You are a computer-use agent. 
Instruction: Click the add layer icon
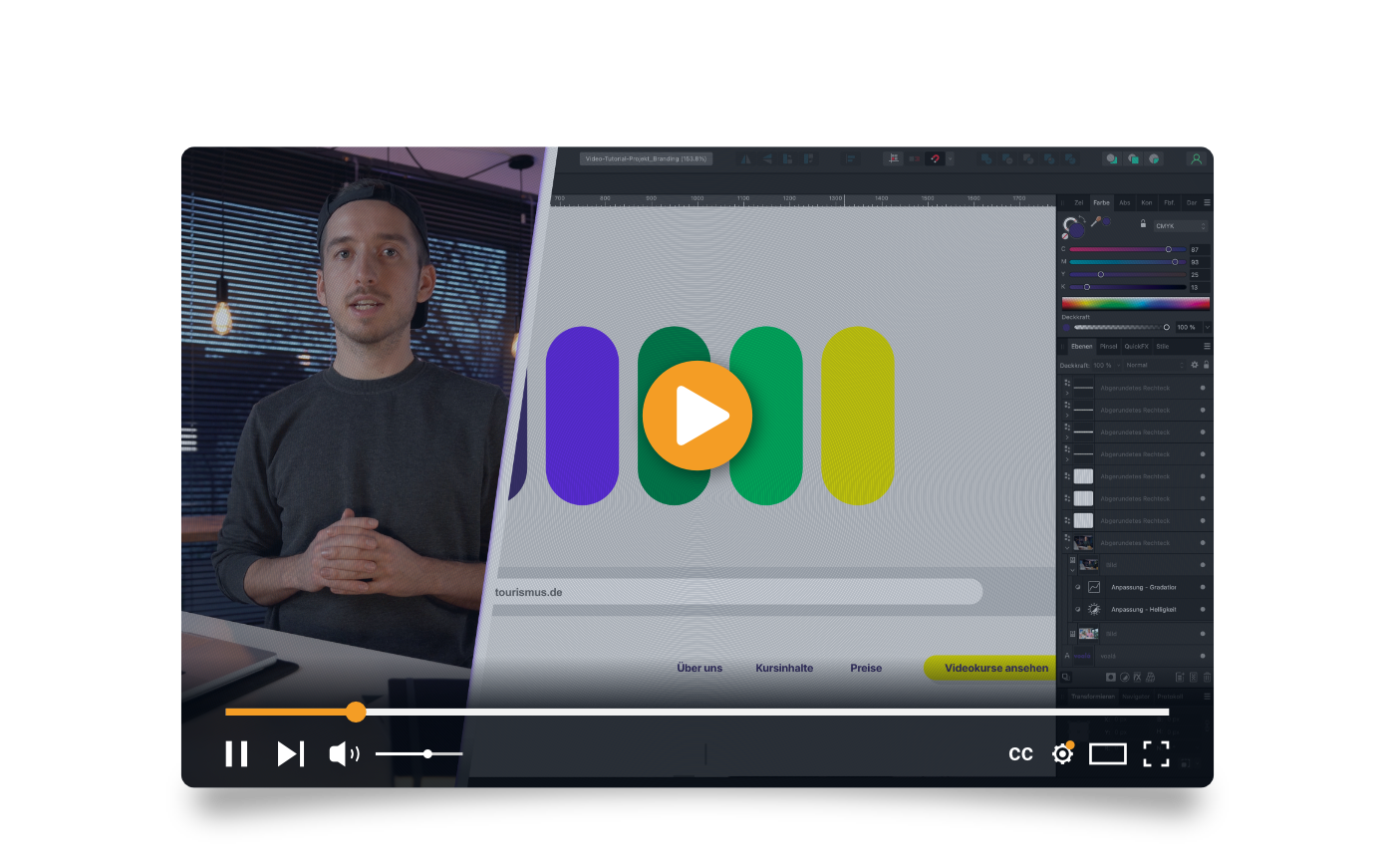coord(1180,677)
